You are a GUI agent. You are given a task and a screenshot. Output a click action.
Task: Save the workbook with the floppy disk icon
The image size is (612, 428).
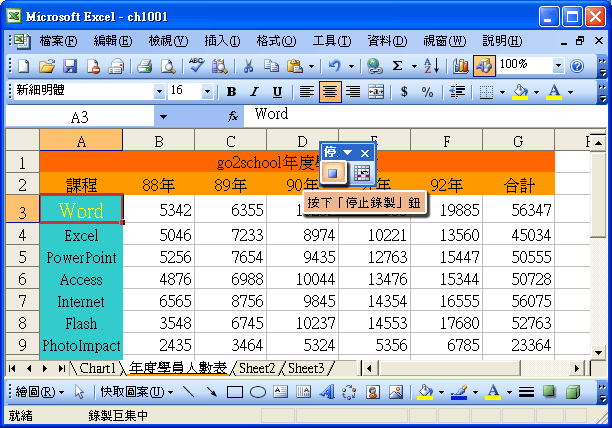(70, 66)
